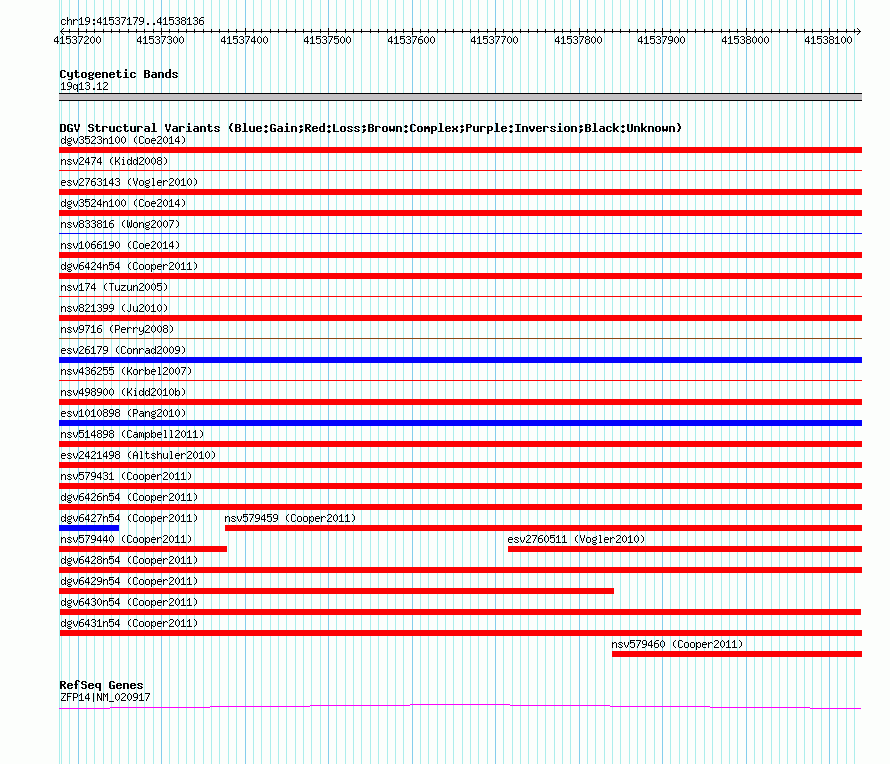Click the Cytogenetic Bands track heading
Screen dimensions: 890x764
click(119, 74)
